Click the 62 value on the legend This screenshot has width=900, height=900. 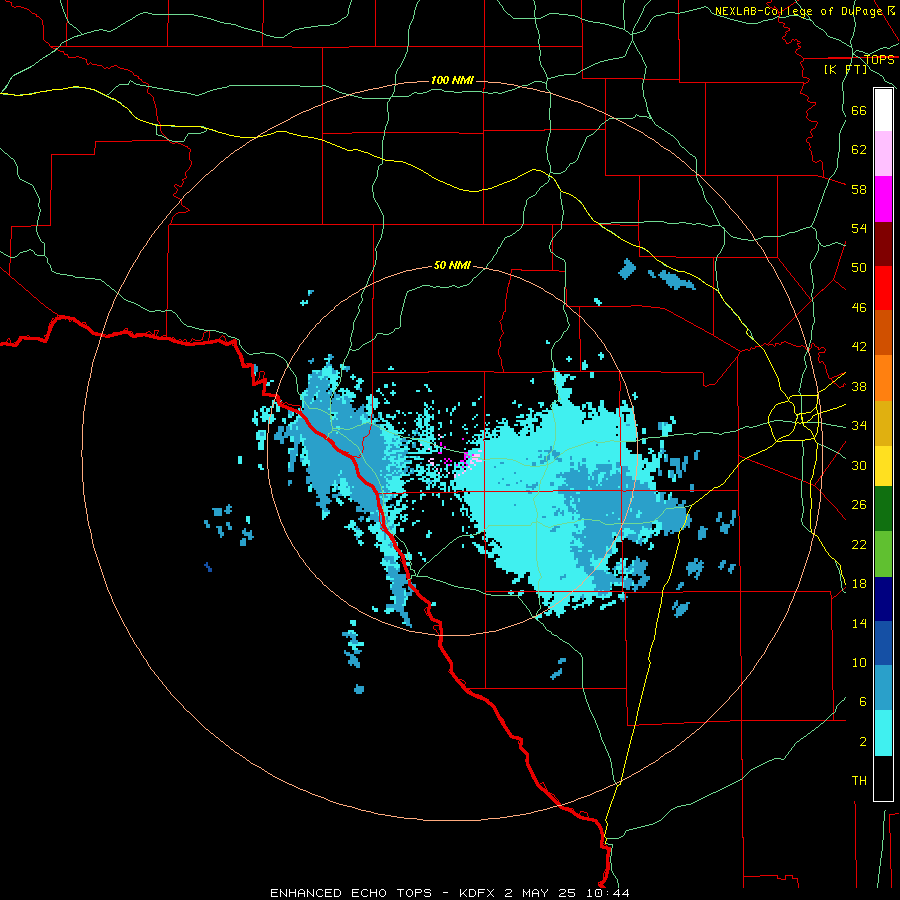click(x=859, y=150)
